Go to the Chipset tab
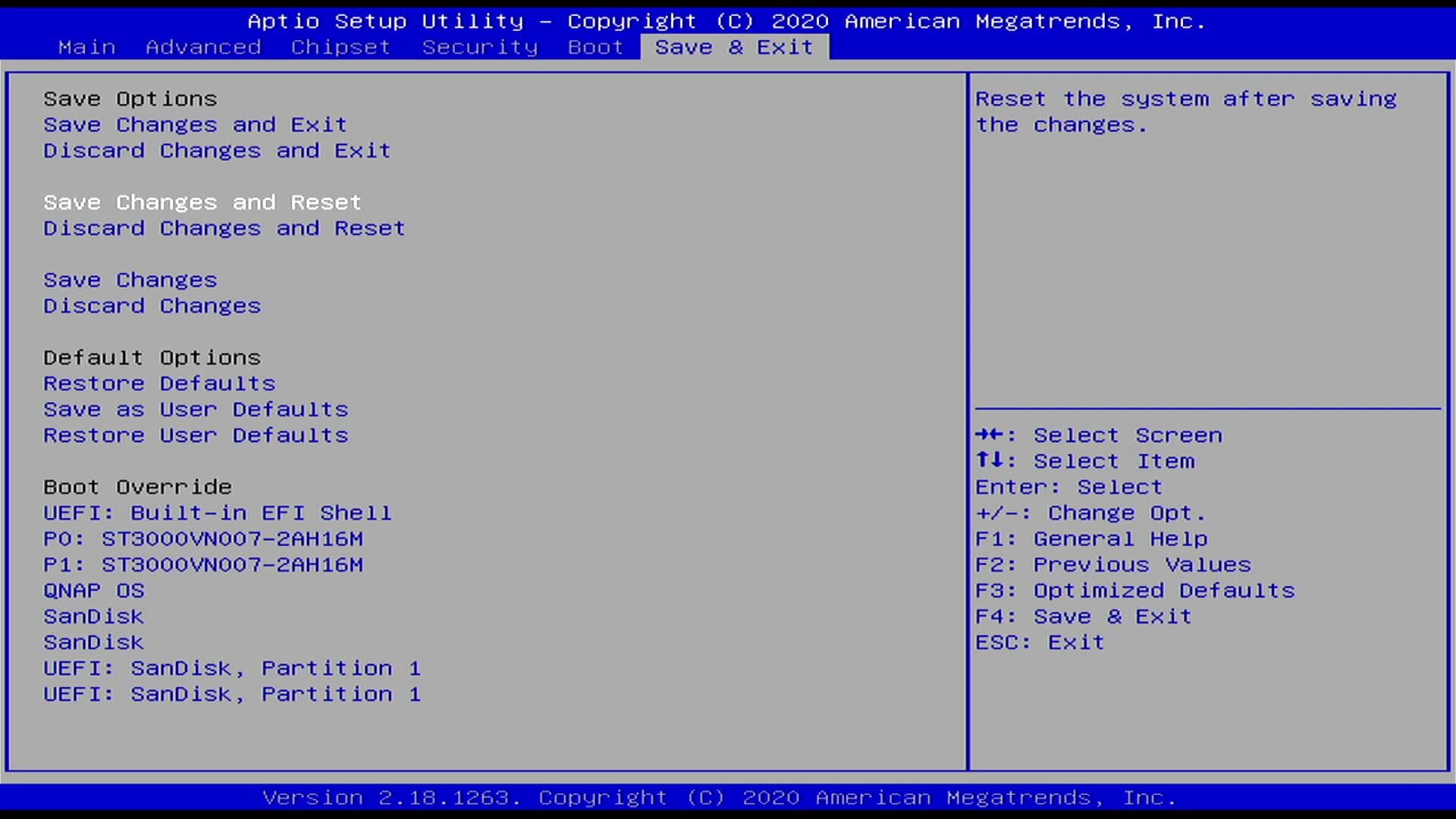This screenshot has width=1456, height=819. 340,47
